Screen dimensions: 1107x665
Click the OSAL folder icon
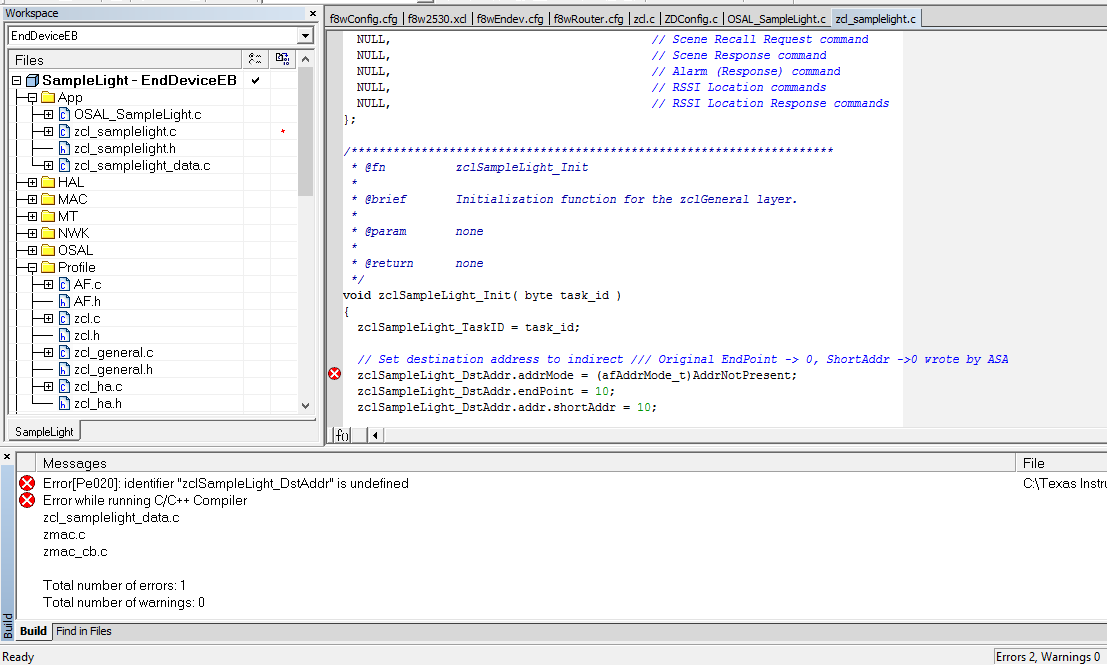[x=48, y=250]
